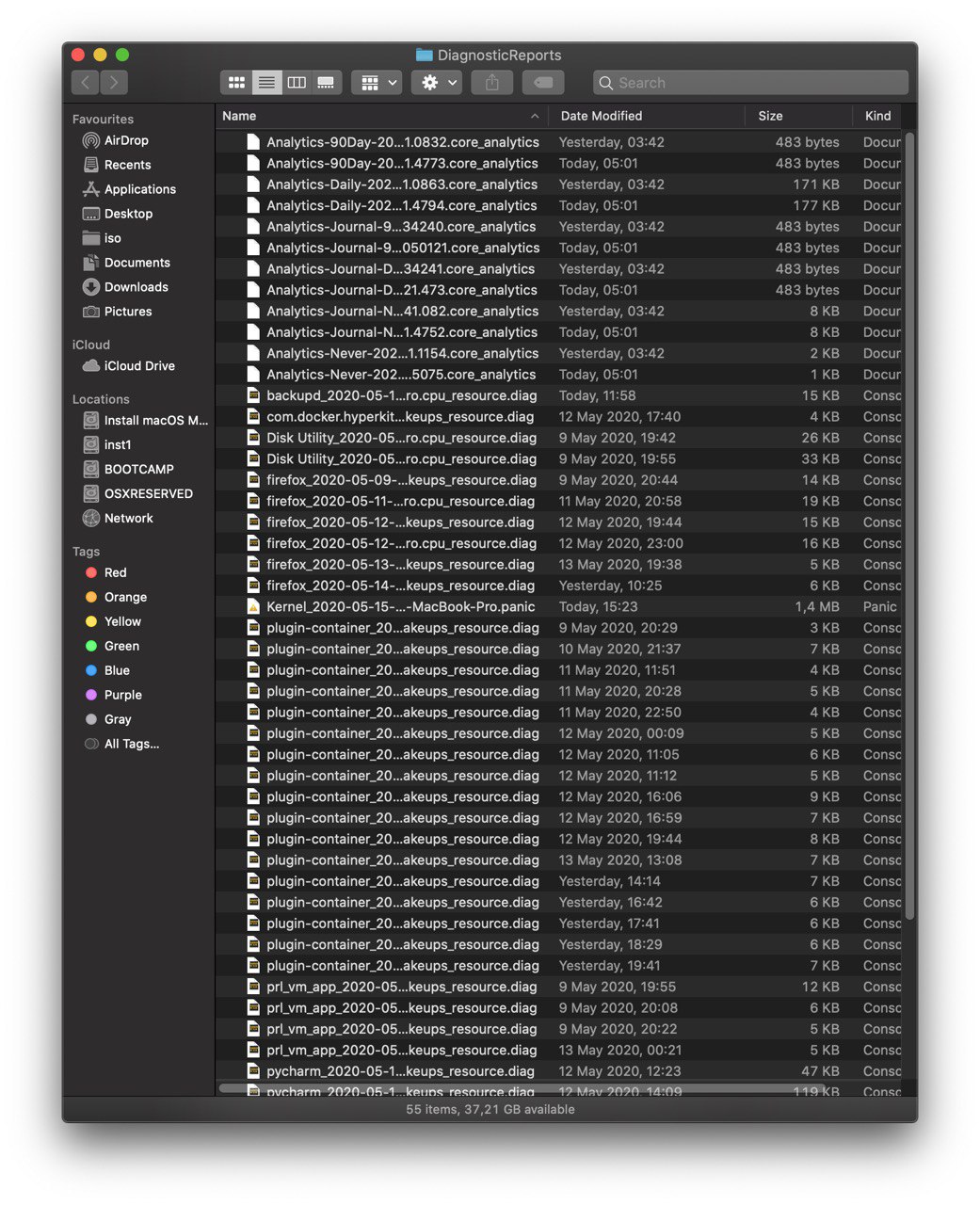Screen dimensions: 980x1205
Task: Switch to gallery view
Action: (x=326, y=83)
